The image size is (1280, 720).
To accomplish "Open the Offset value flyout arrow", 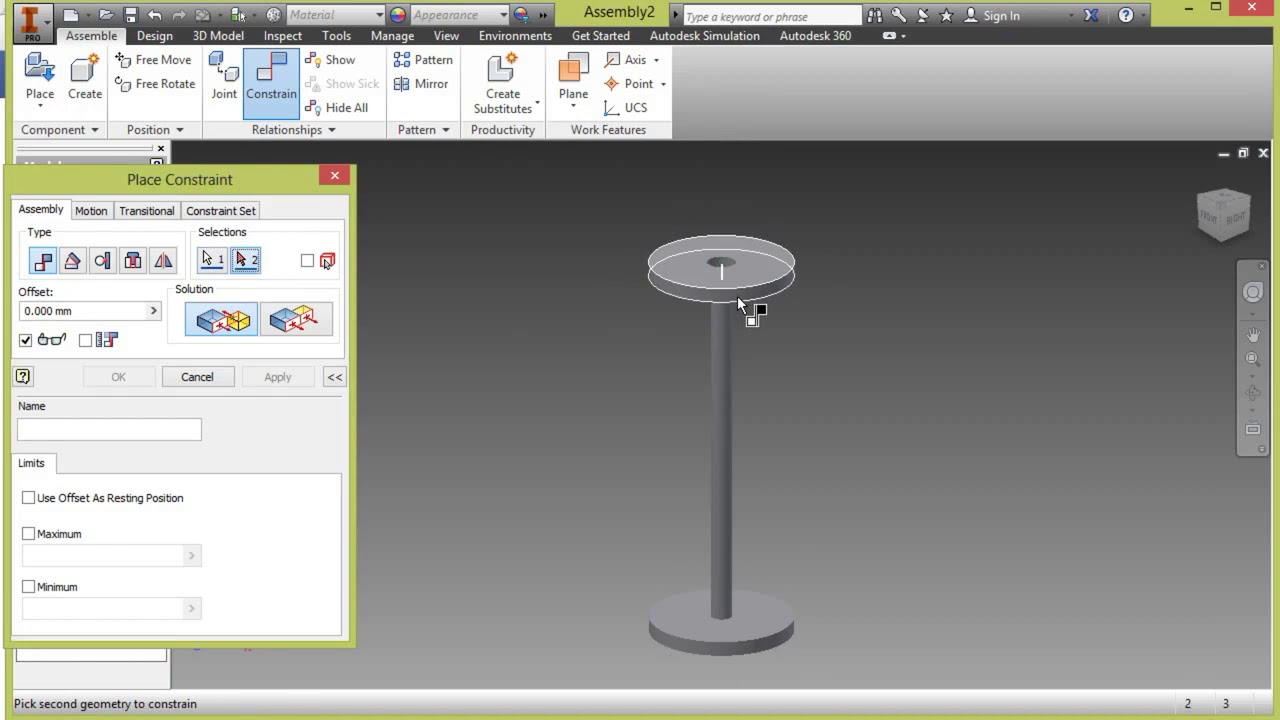I will (x=153, y=311).
